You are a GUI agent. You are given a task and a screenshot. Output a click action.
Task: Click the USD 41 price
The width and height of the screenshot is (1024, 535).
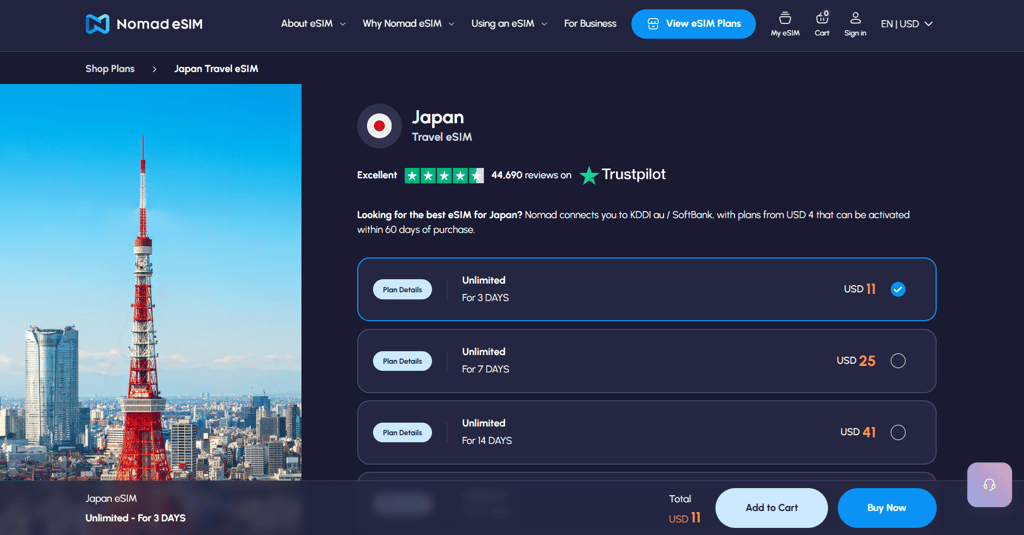[x=858, y=432]
